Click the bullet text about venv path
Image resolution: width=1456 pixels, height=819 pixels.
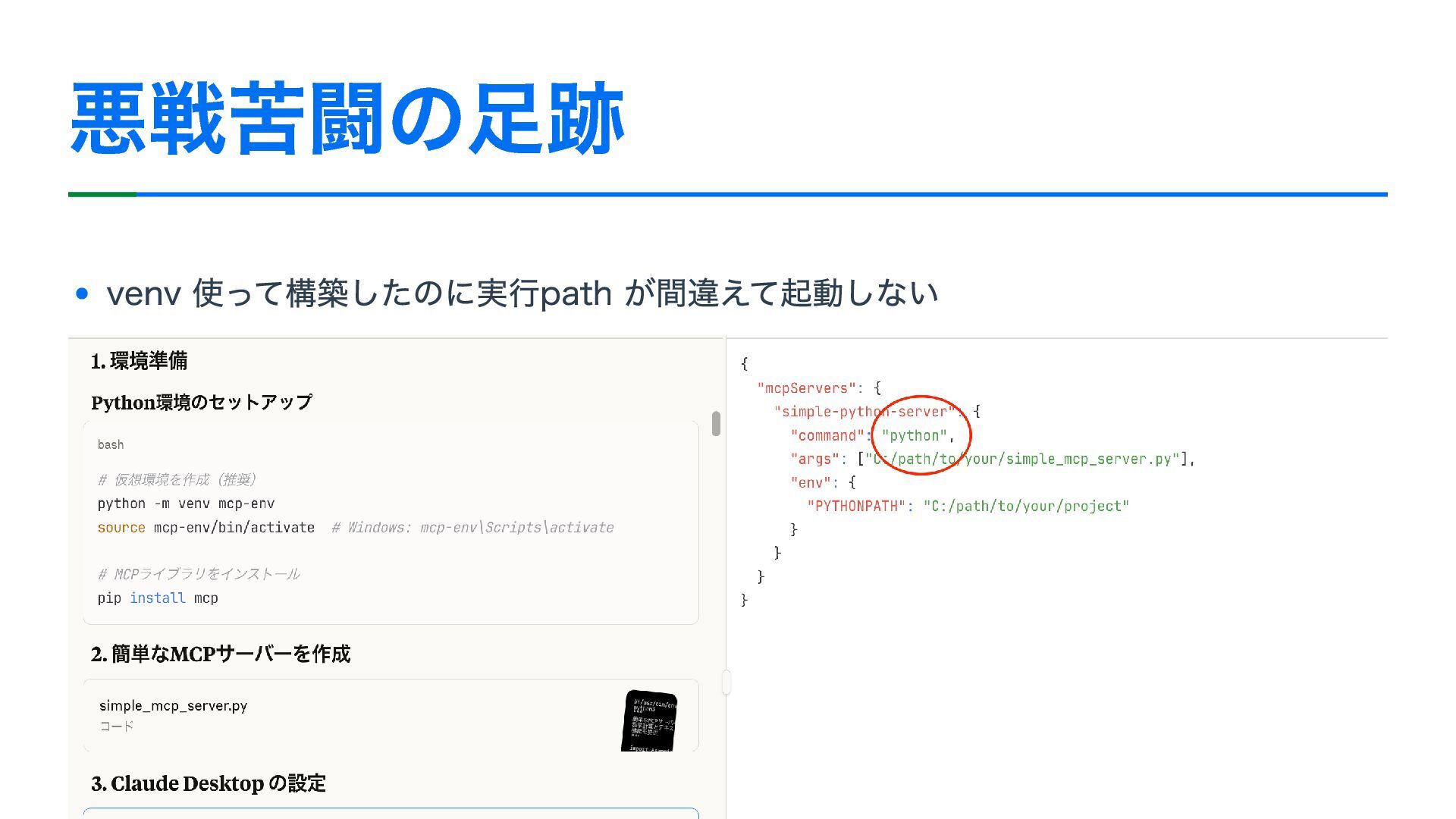tap(522, 293)
